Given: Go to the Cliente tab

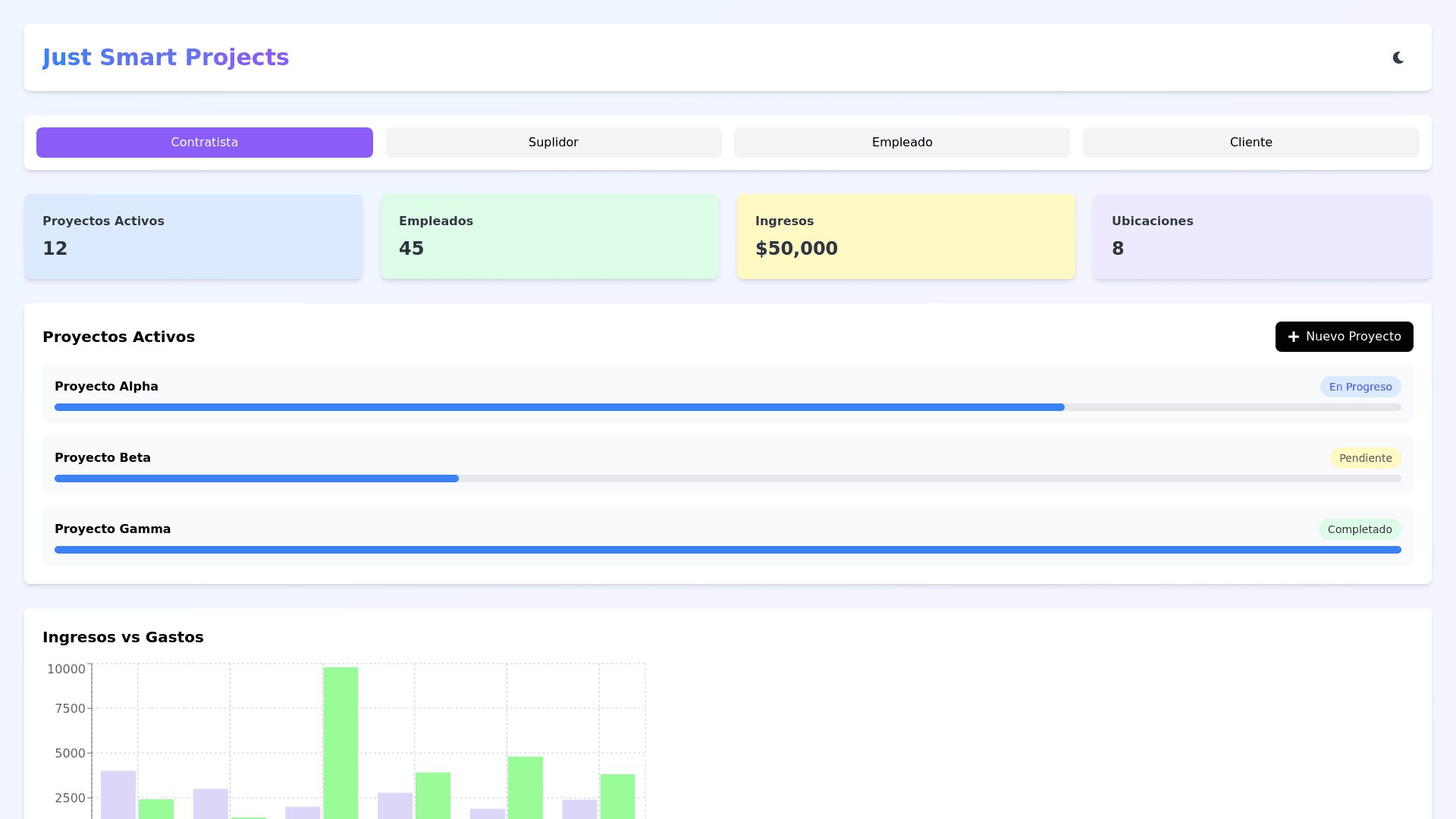Looking at the screenshot, I should (x=1250, y=143).
